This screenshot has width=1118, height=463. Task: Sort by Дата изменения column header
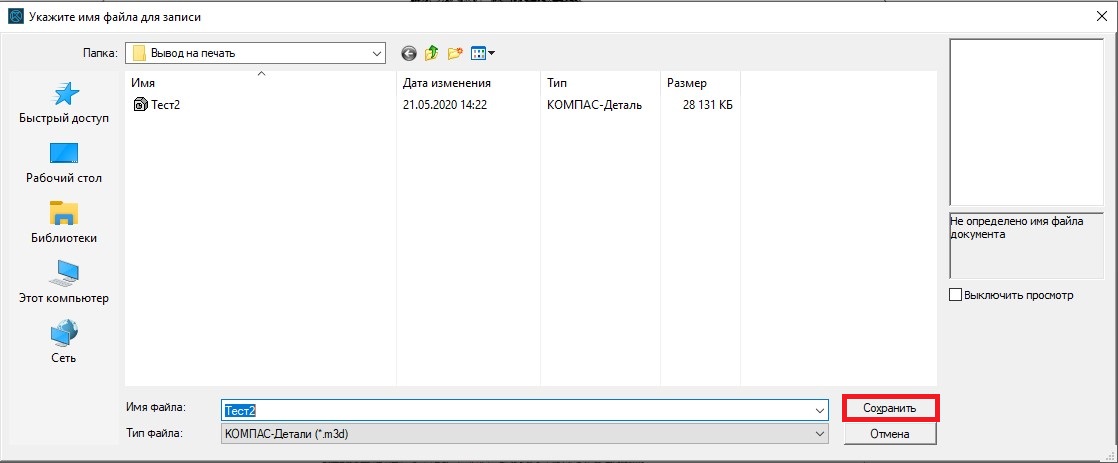pos(446,82)
